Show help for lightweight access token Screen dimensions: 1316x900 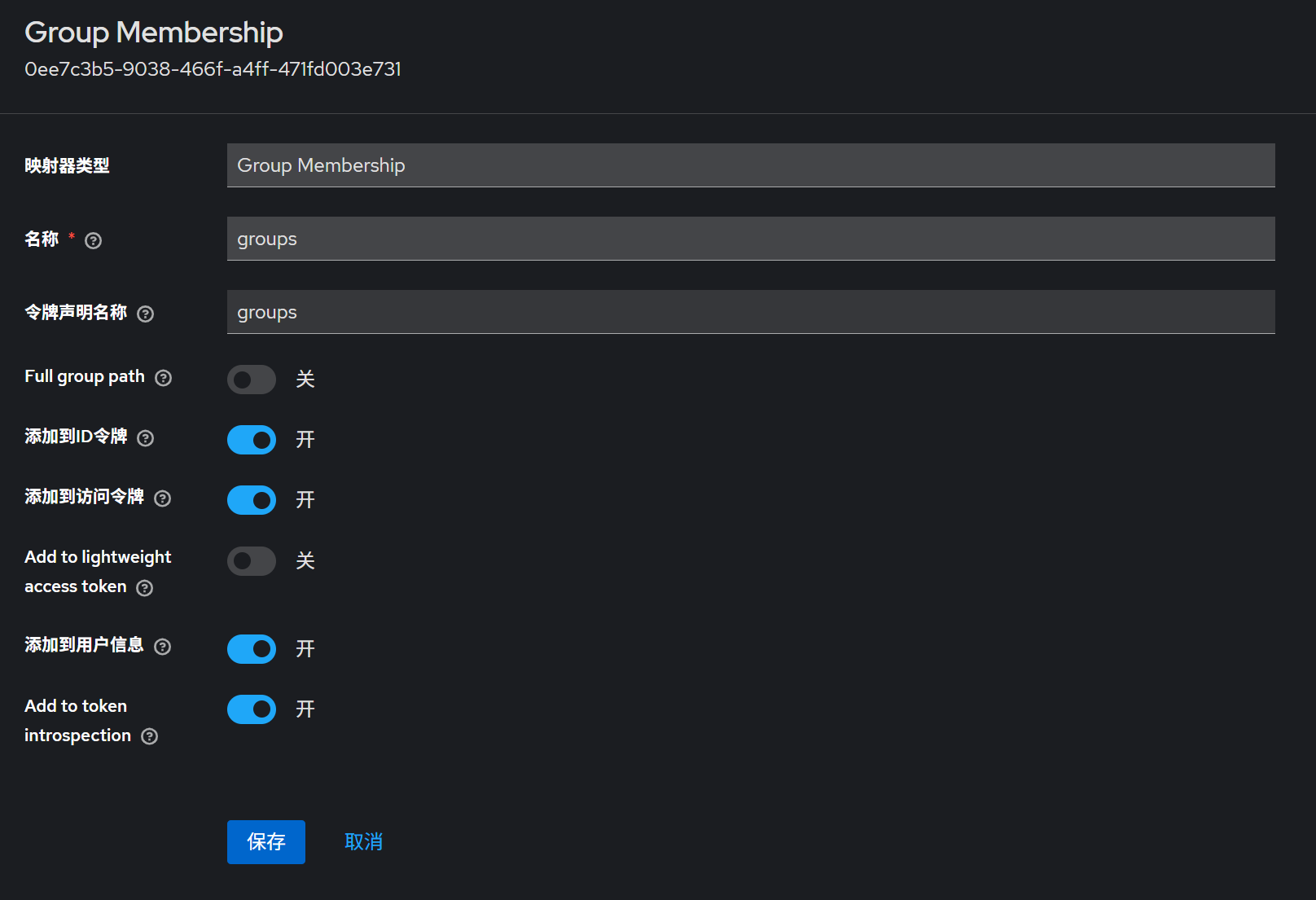click(x=145, y=588)
